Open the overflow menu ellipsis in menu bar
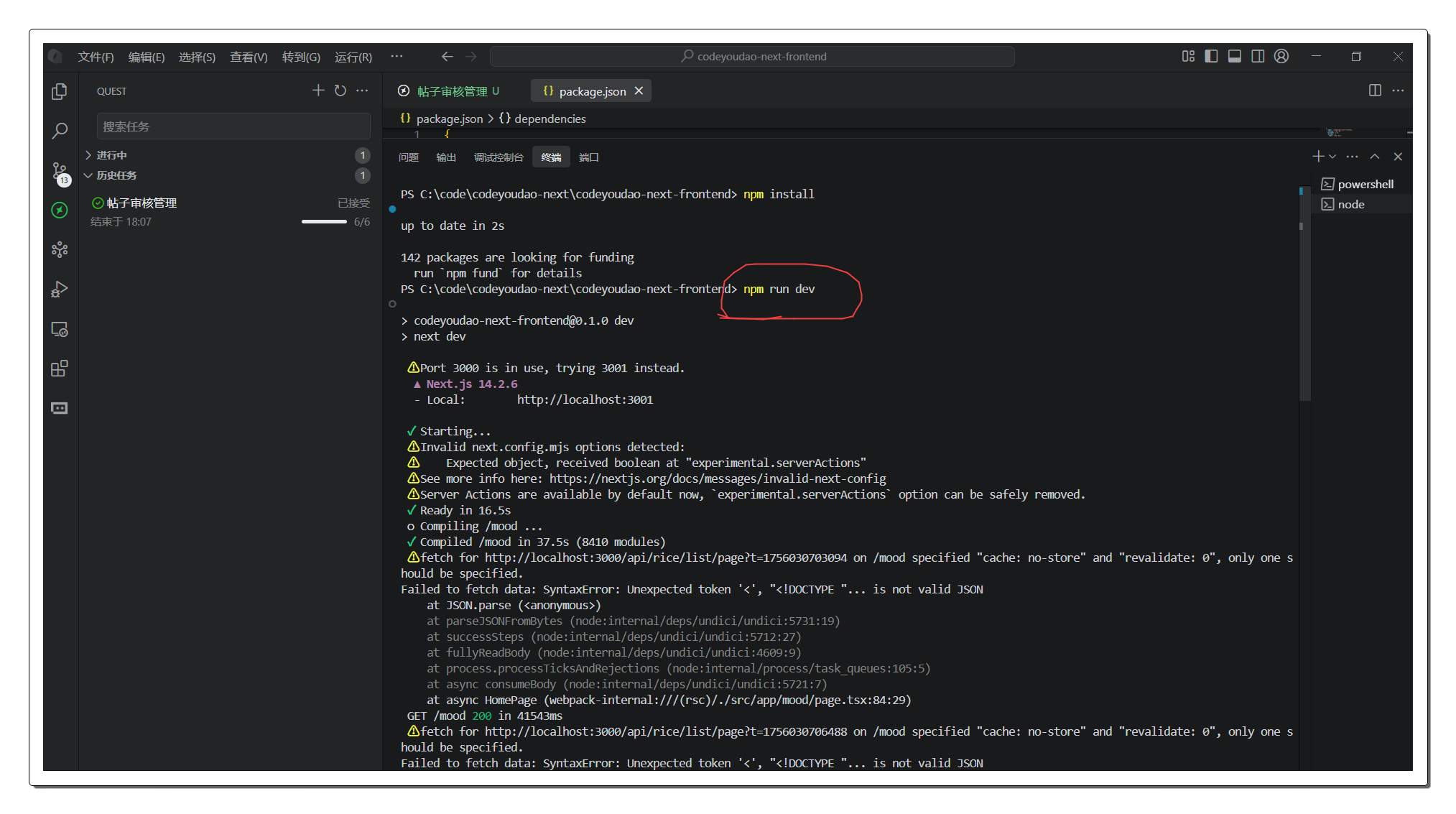Screen dimensions: 1456x814 397,56
